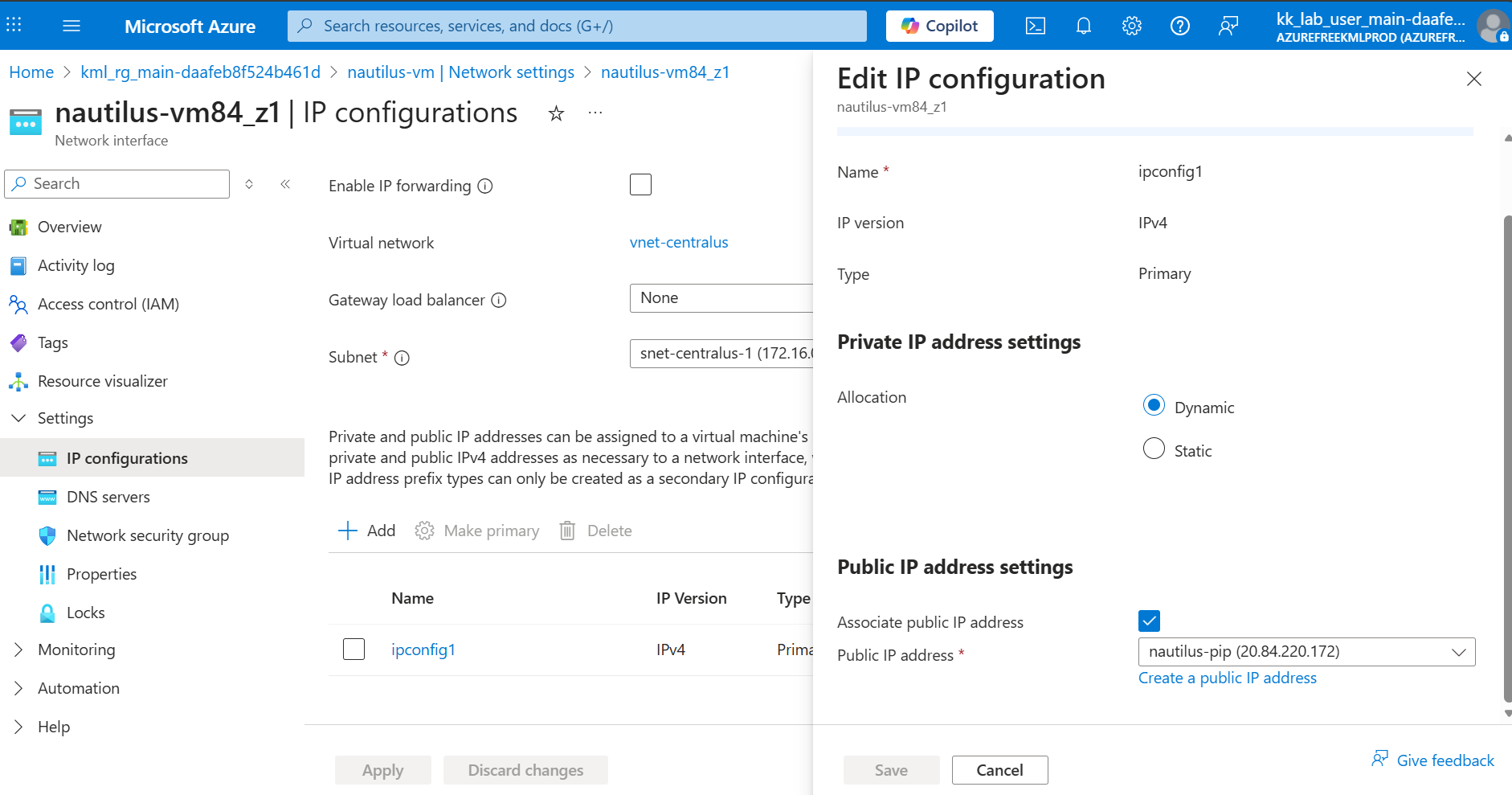Screen dimensions: 1512x795
Task: Expand the Monitoring section
Action: coord(18,650)
